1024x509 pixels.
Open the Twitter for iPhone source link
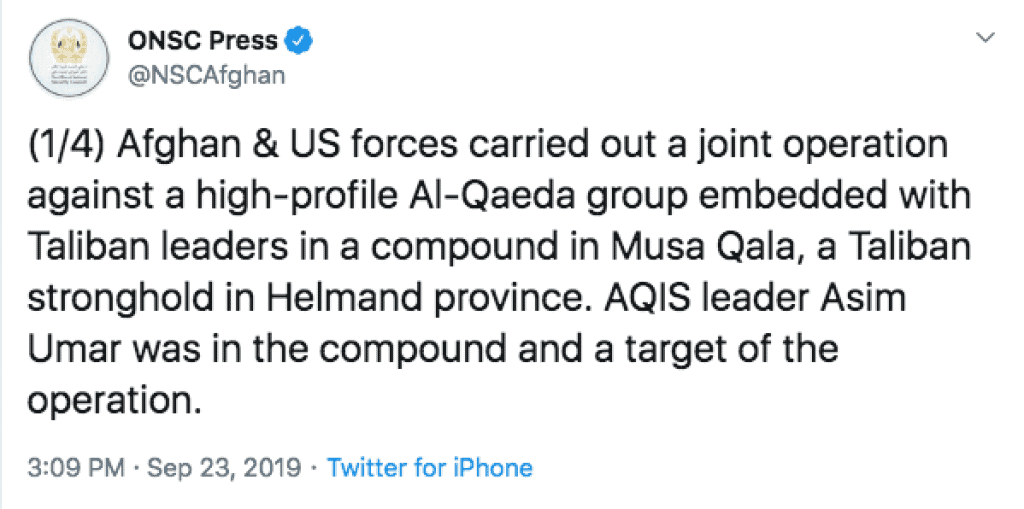tap(430, 467)
